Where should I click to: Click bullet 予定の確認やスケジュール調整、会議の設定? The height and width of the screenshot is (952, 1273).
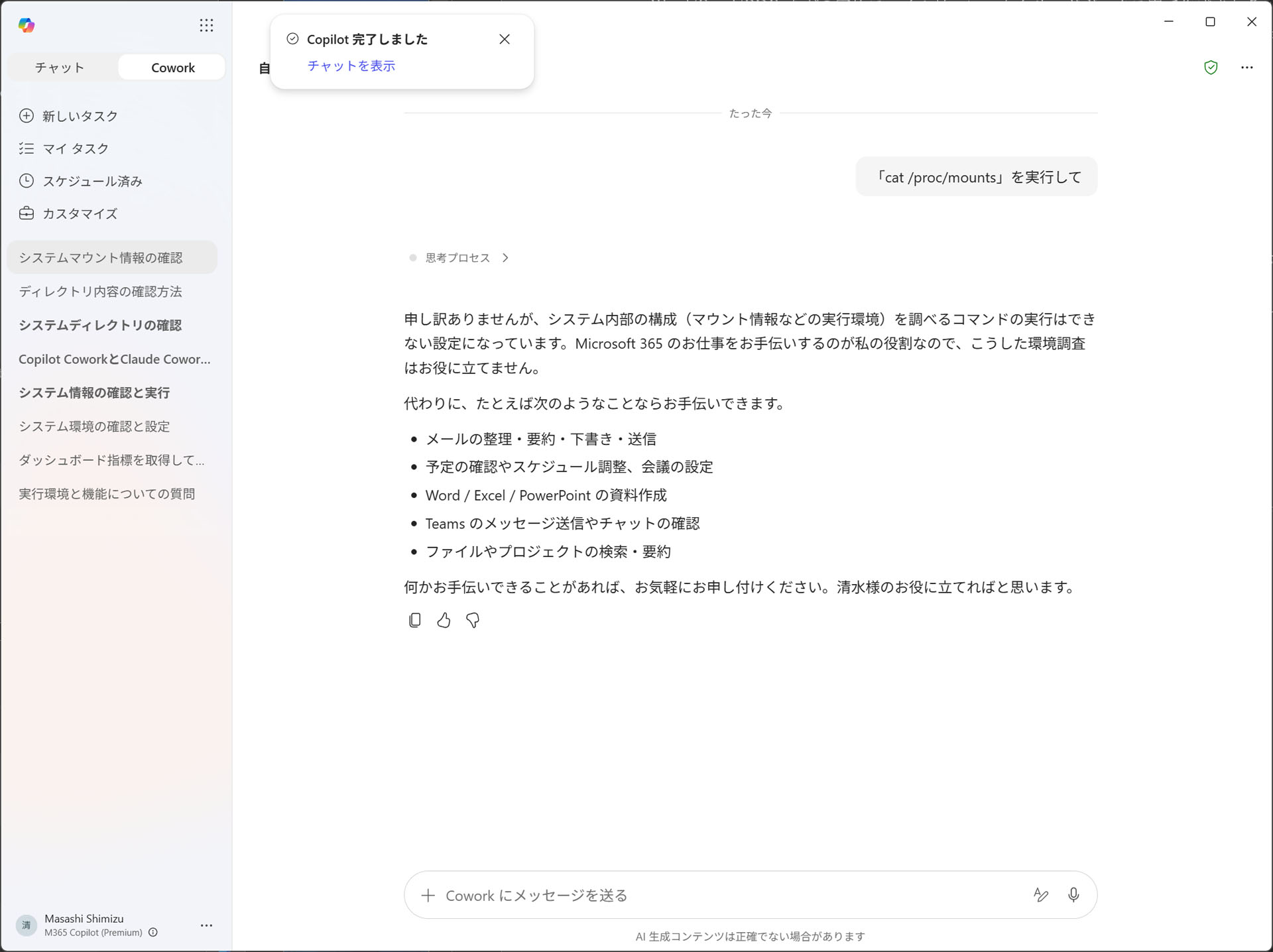point(570,467)
